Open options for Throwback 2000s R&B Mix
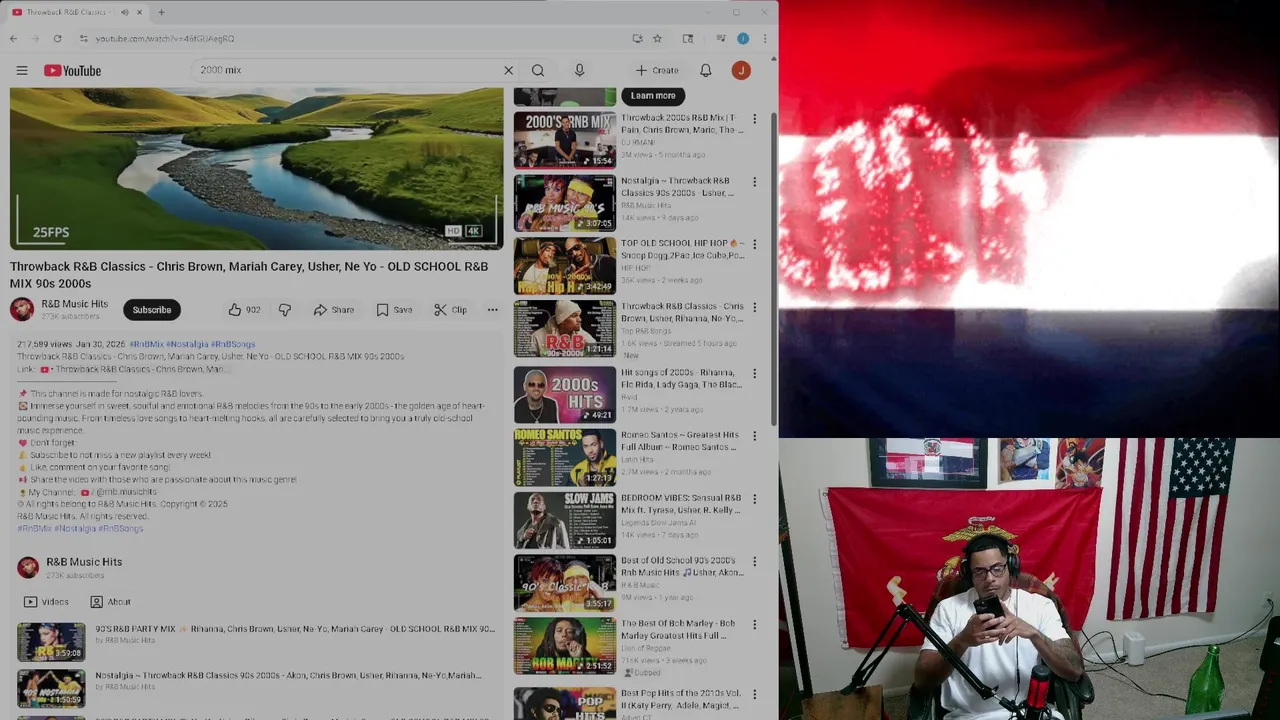Image resolution: width=1280 pixels, height=720 pixels. [755, 119]
